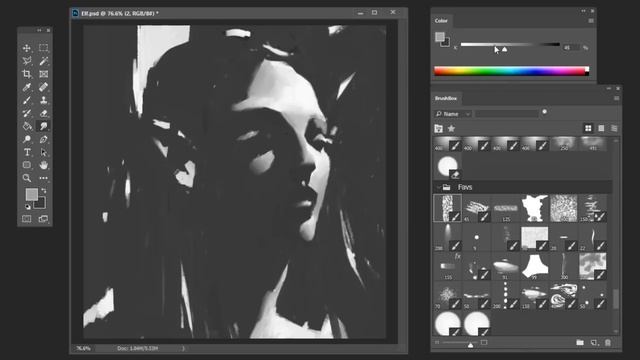Open the Edit Toolbar three-dots menu
Image resolution: width=640 pixels, height=360 pixels.
(x=43, y=178)
